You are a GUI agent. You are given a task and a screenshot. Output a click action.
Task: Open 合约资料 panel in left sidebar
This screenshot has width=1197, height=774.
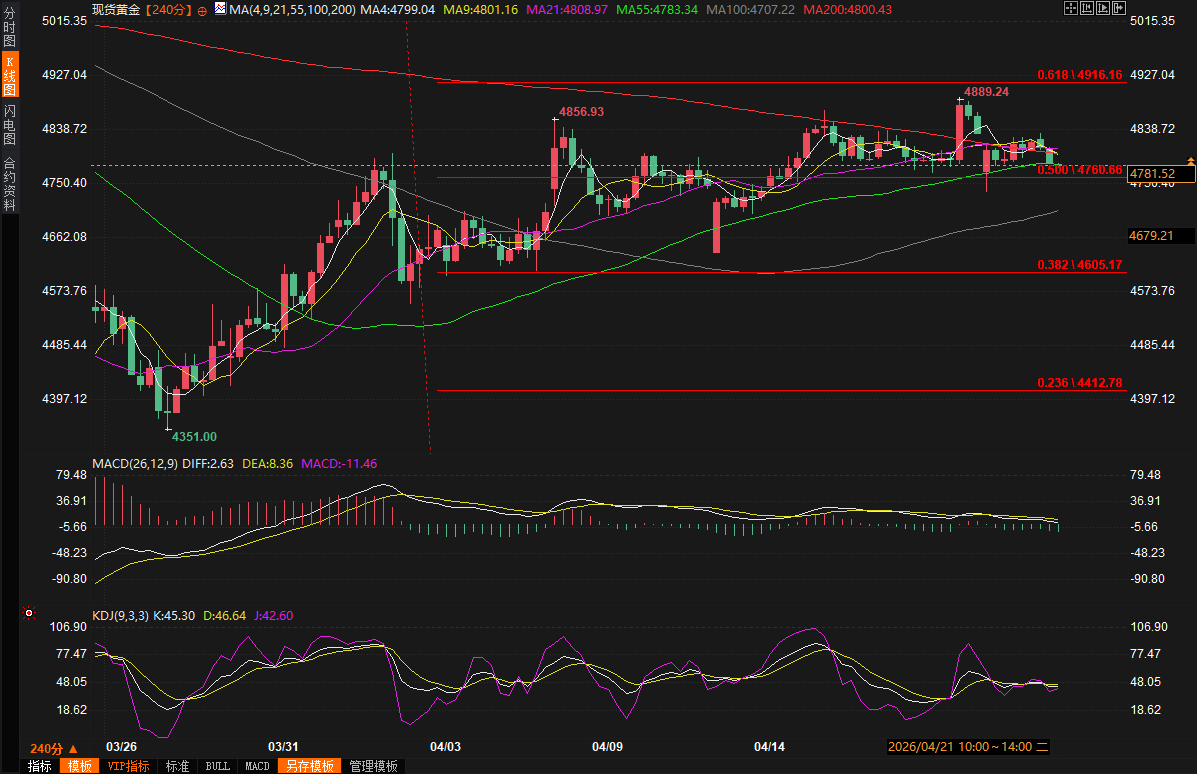[x=9, y=183]
